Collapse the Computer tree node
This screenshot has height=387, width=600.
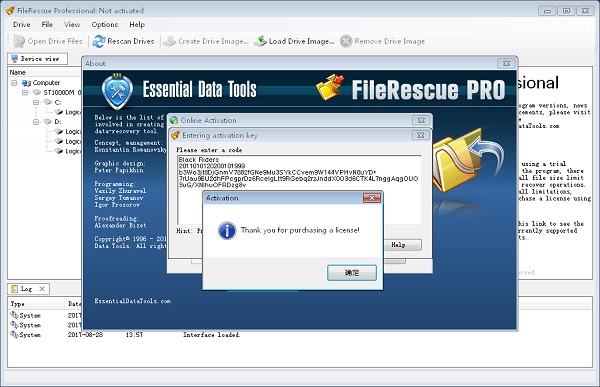pos(14,83)
